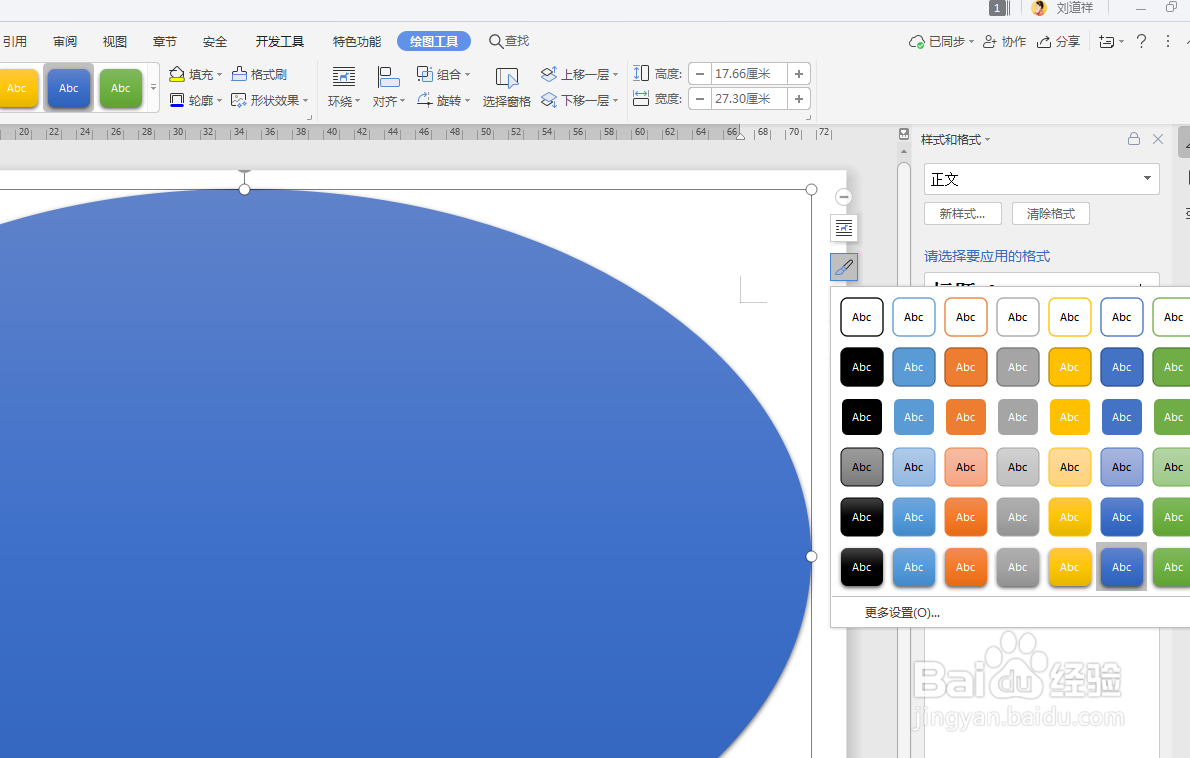Screen dimensions: 1190x758
Task: Click the floating minus collapse icon beside shape
Action: (843, 197)
